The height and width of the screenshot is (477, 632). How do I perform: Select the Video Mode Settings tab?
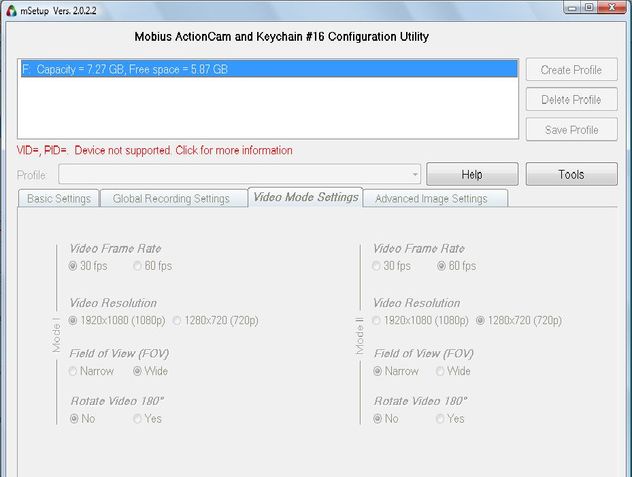(306, 197)
